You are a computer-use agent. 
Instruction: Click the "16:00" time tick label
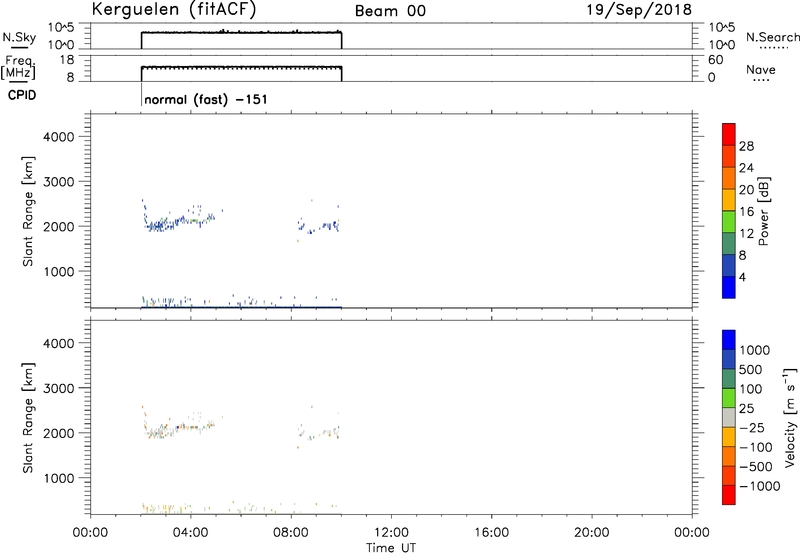point(491,533)
